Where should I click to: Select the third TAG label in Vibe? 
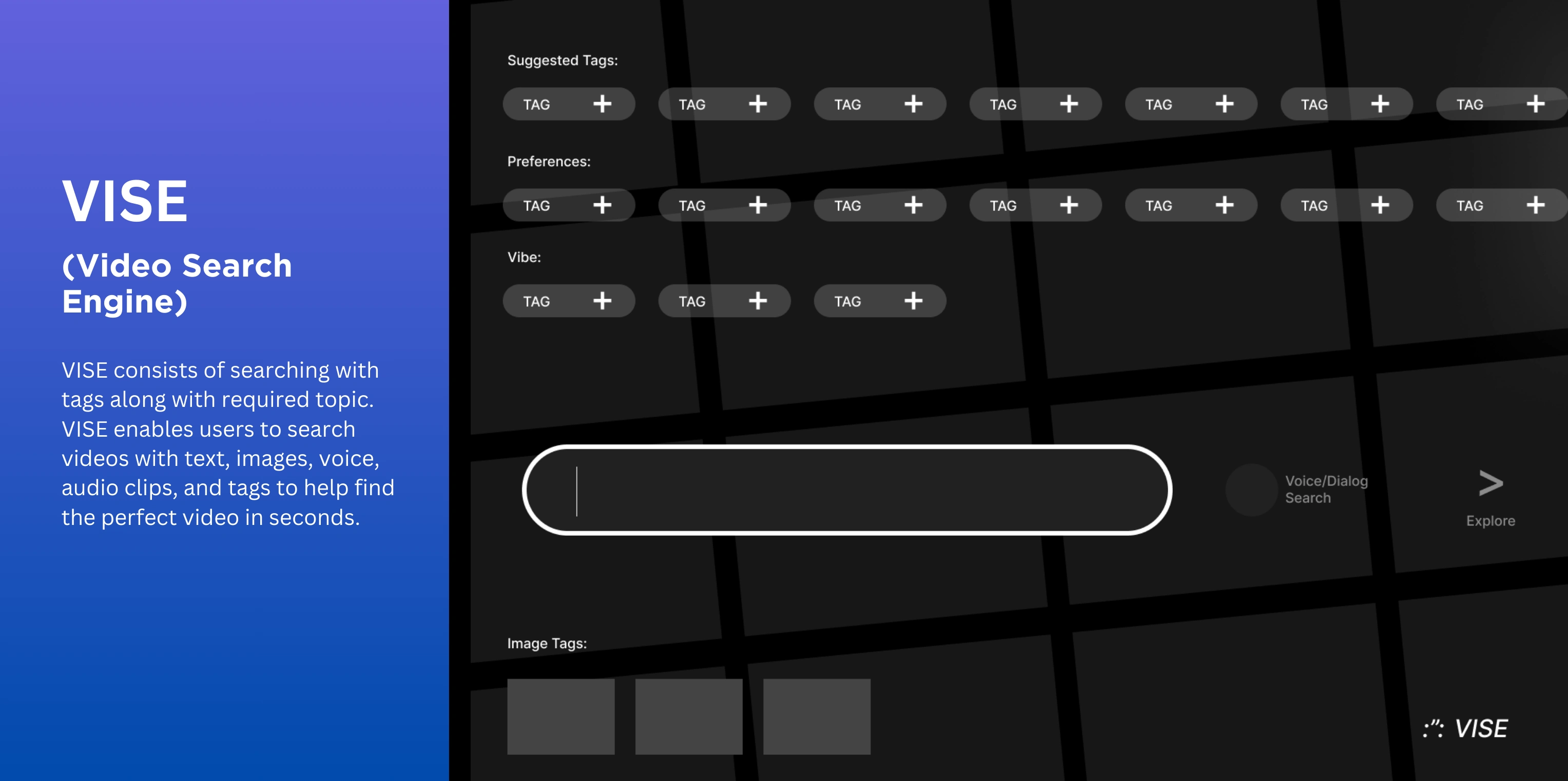tap(847, 301)
